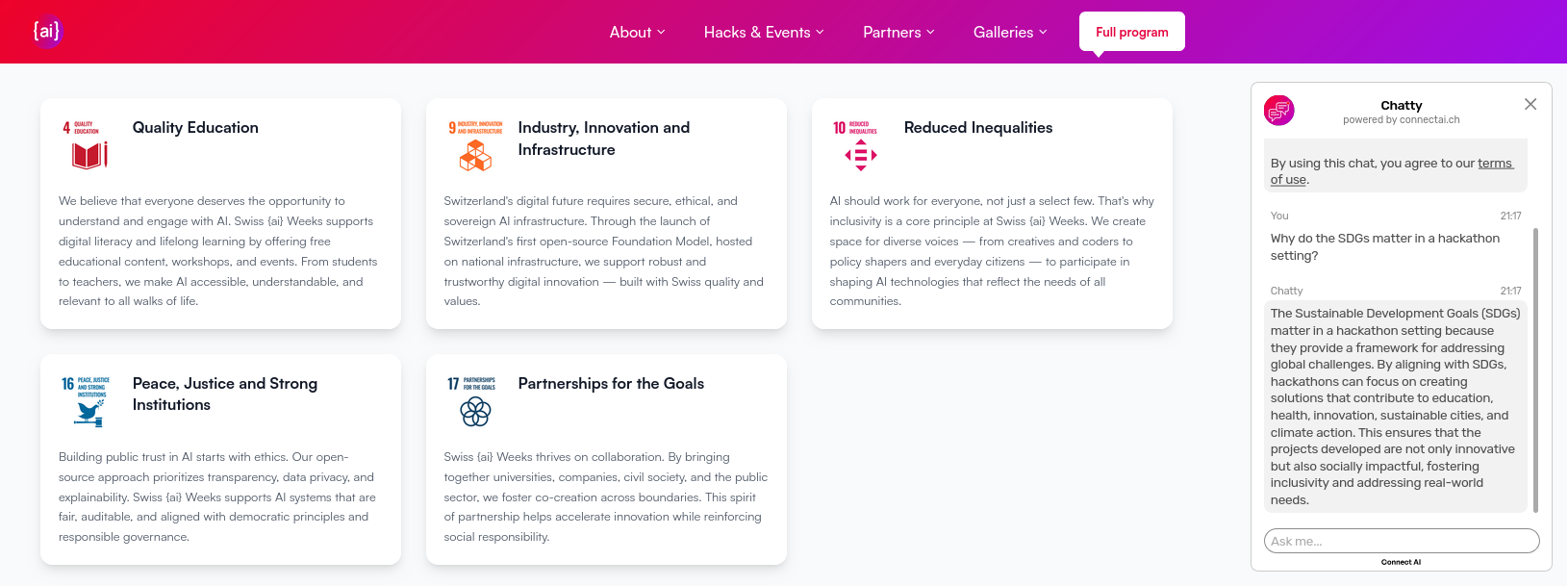Screen dimensions: 1568x586
Task: Click the Peace, Justice and Strong Institutions title
Action: coord(225,394)
